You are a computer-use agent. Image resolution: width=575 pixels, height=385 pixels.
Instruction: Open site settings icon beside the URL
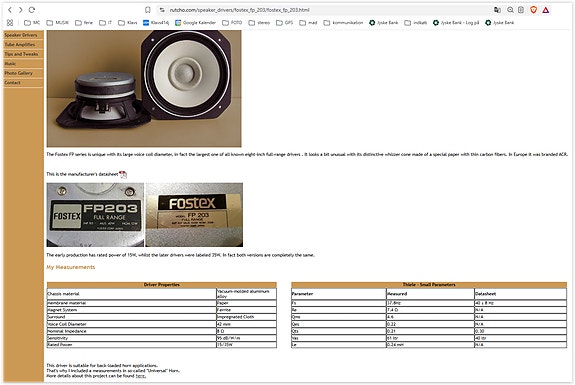162,10
